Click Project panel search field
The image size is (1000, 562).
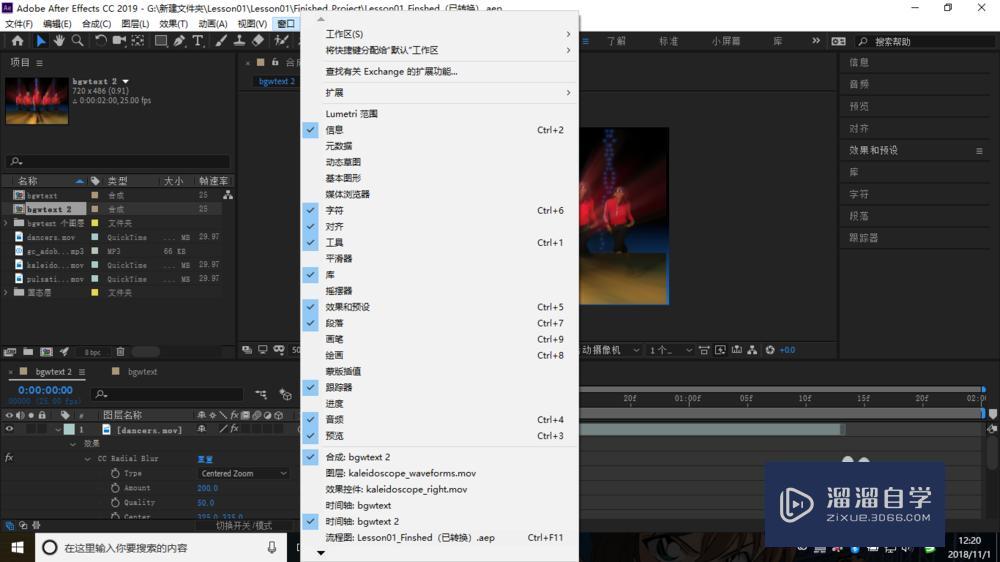[118, 161]
